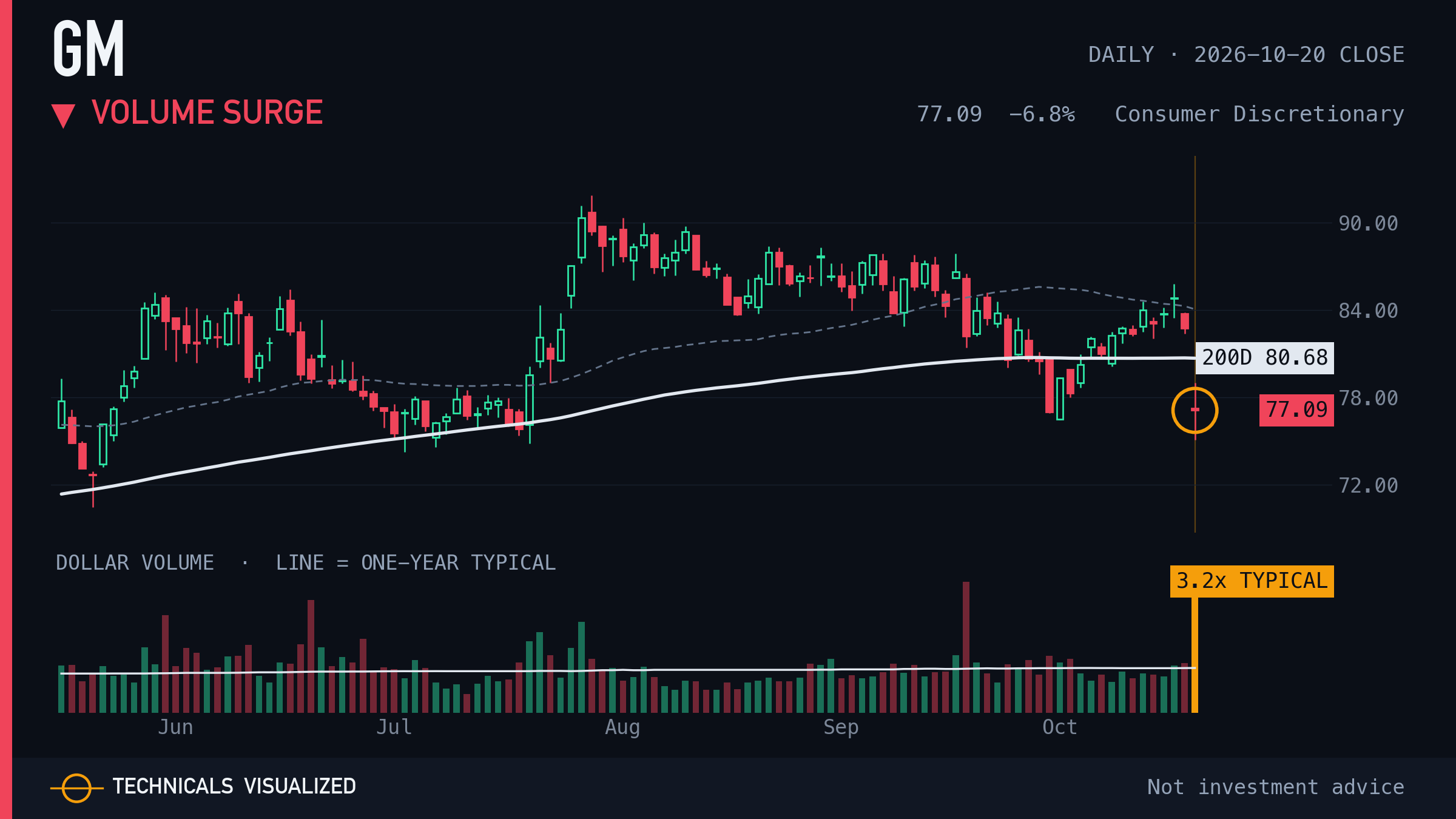The image size is (1456, 819).
Task: Click the Consumer Discretionary sector label
Action: pos(1259,114)
